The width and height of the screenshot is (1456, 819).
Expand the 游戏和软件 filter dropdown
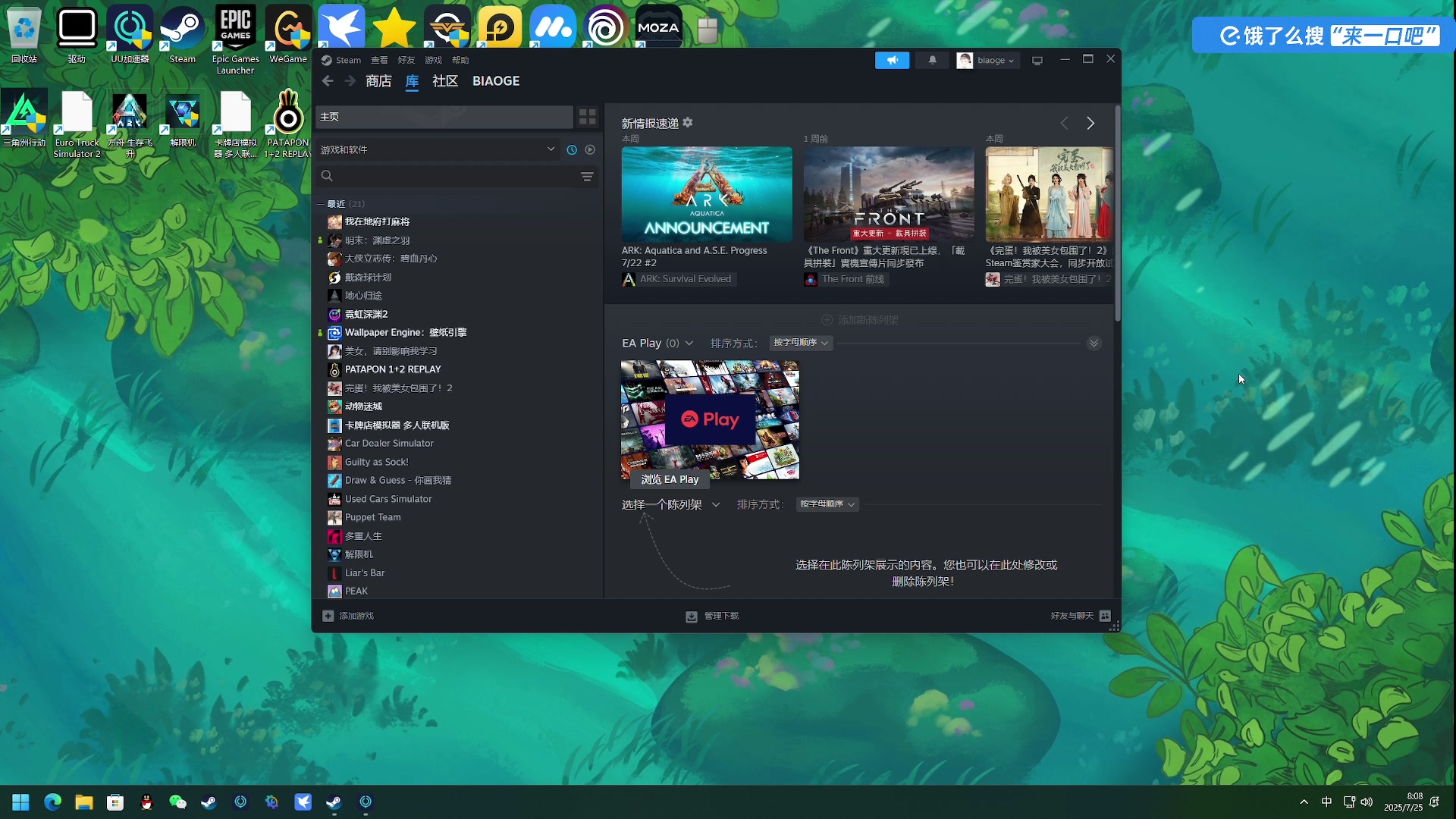click(438, 150)
